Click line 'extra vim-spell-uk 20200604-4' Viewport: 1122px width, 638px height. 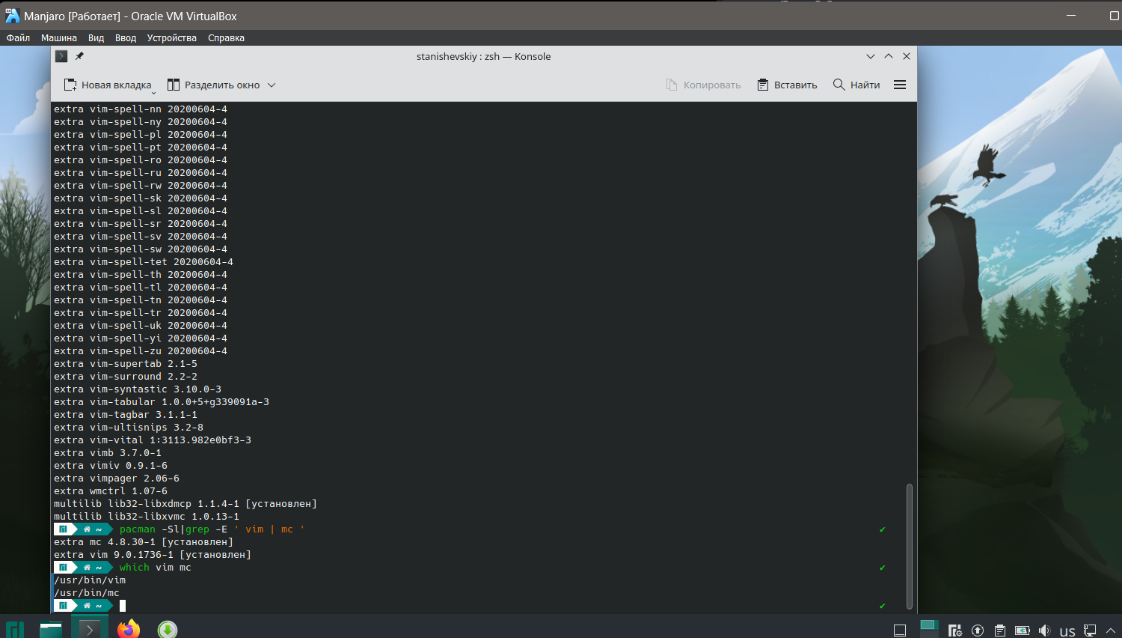(x=140, y=325)
